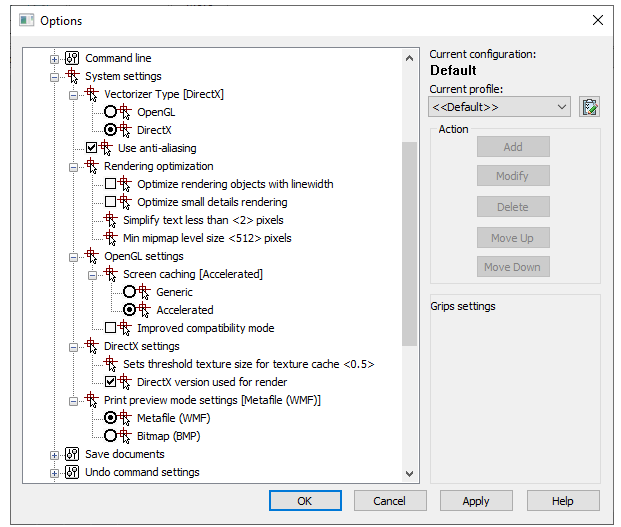This screenshot has height=527, width=621.
Task: Click the texture cache threshold row icon
Action: pyautogui.click(x=110, y=364)
